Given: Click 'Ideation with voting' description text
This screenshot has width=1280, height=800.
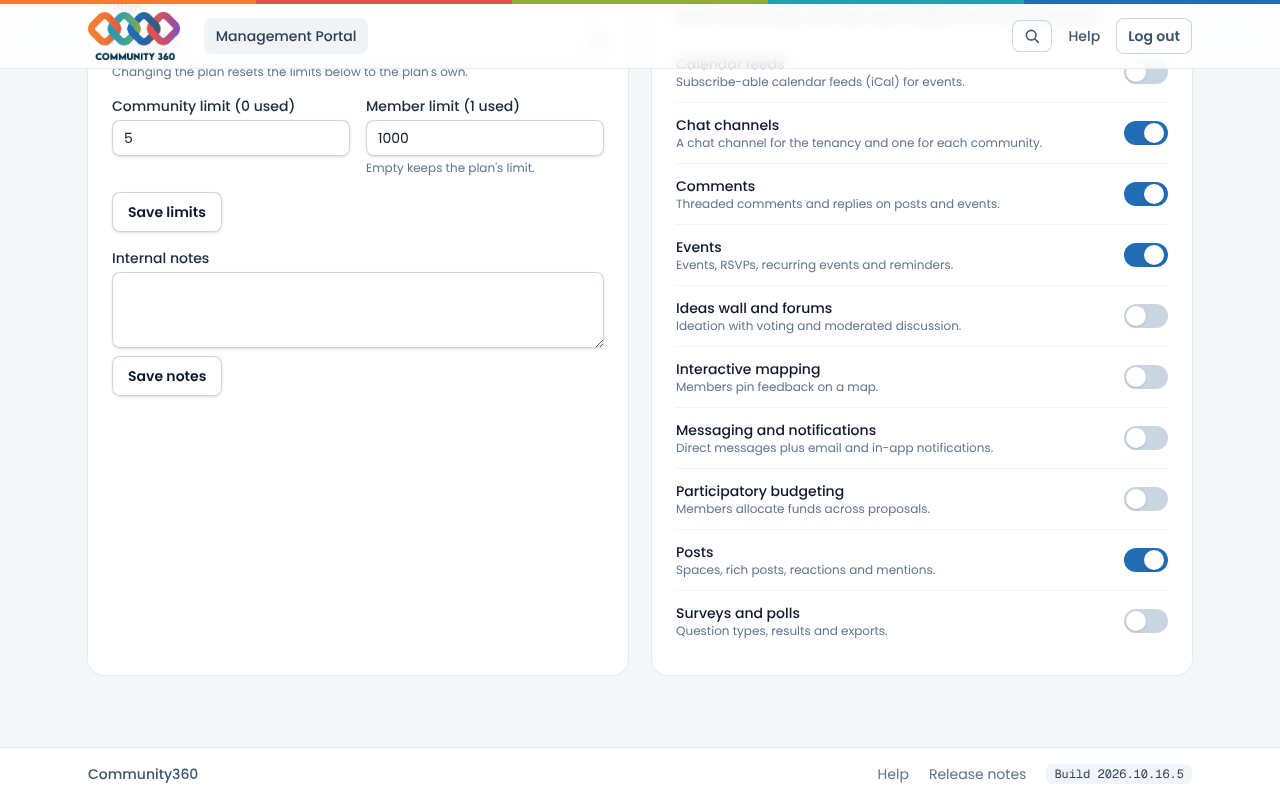Looking at the screenshot, I should [x=818, y=326].
